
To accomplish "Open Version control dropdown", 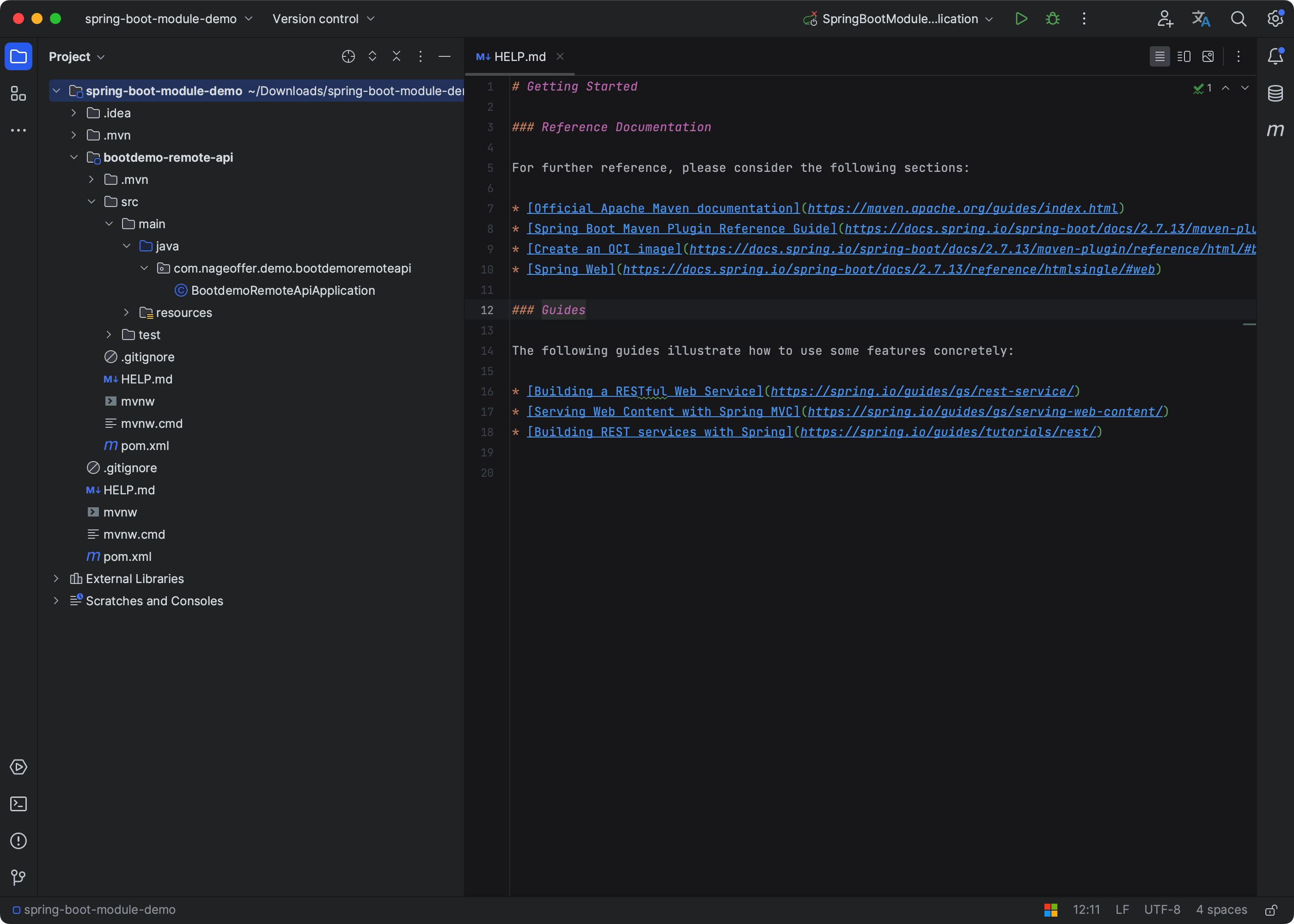I will point(323,19).
